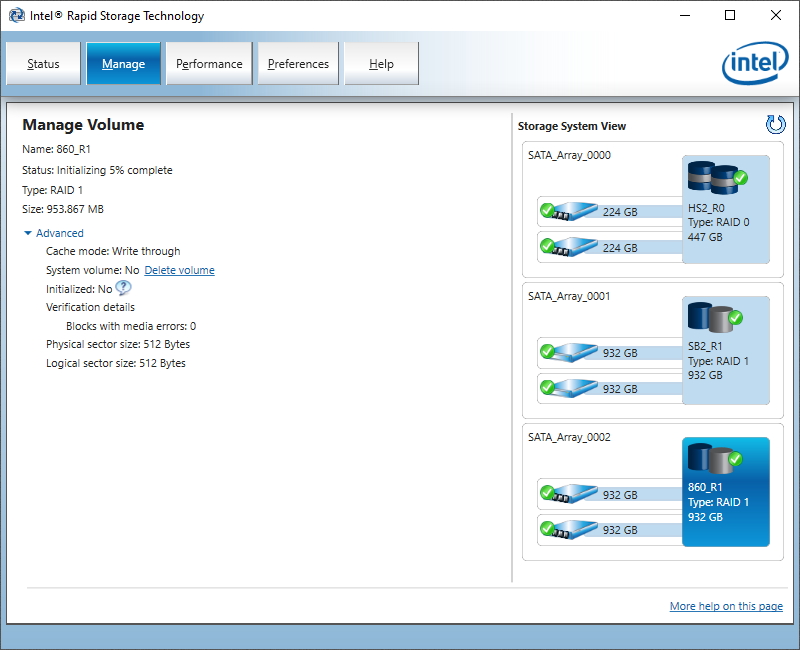Image resolution: width=800 pixels, height=650 pixels.
Task: Go to the Preferences tab
Action: 298,64
